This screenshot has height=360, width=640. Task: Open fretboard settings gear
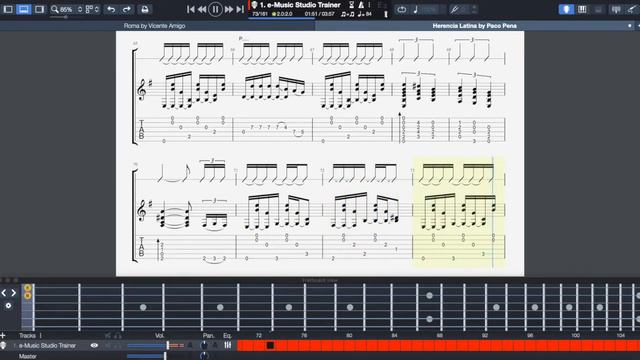tap(8, 305)
